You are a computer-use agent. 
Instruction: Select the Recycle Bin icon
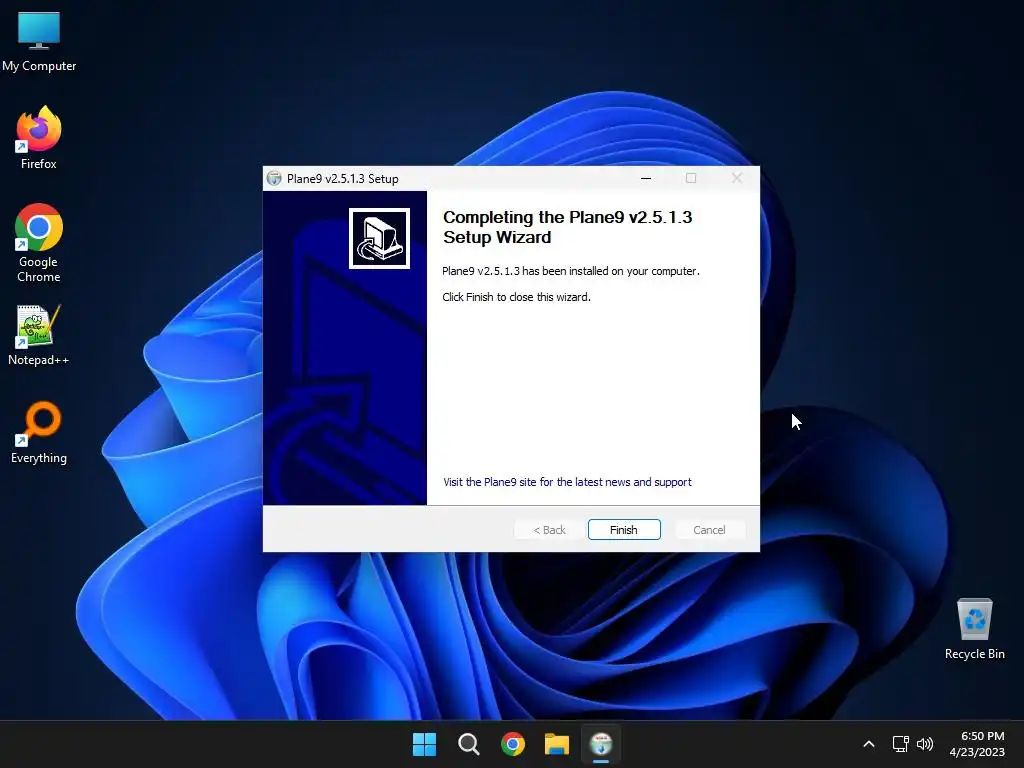[974, 629]
